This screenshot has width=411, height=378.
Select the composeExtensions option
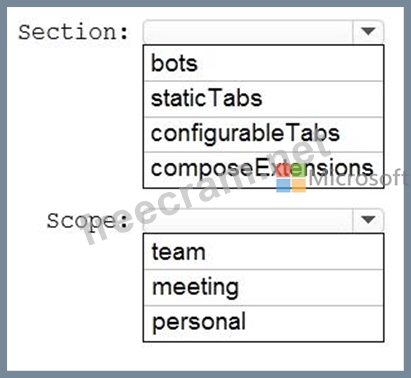pyautogui.click(x=263, y=170)
